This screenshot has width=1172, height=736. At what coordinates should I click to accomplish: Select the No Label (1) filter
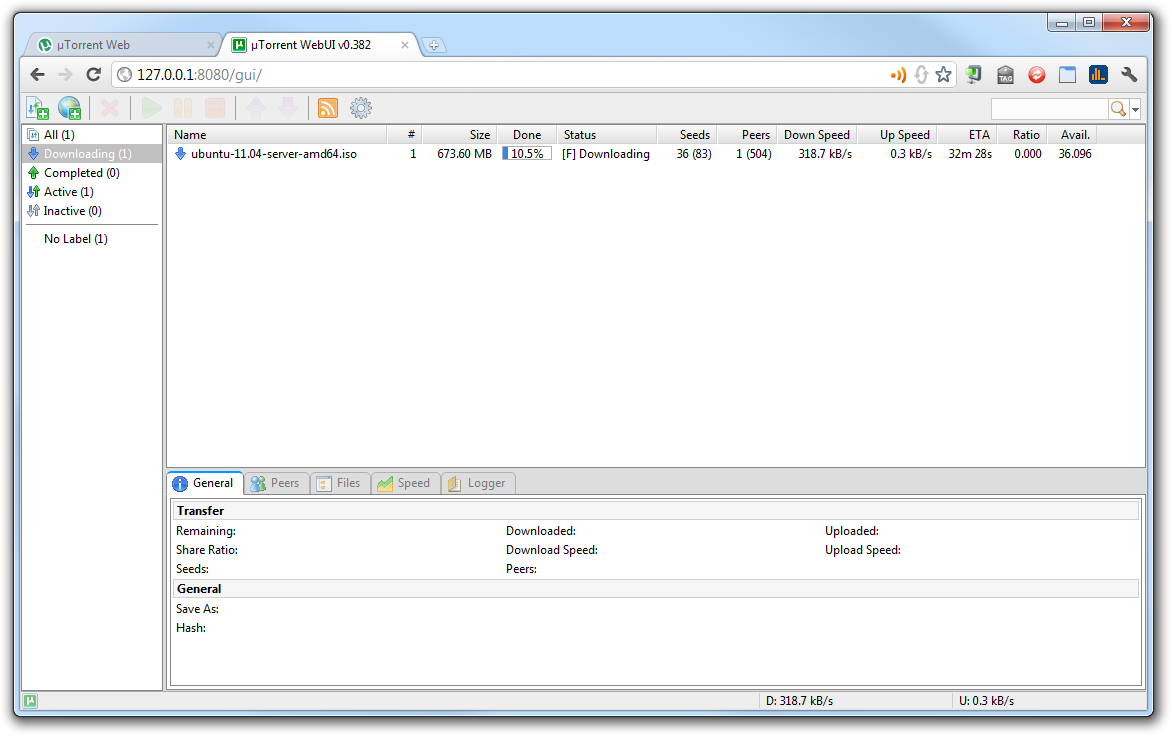pos(92,239)
